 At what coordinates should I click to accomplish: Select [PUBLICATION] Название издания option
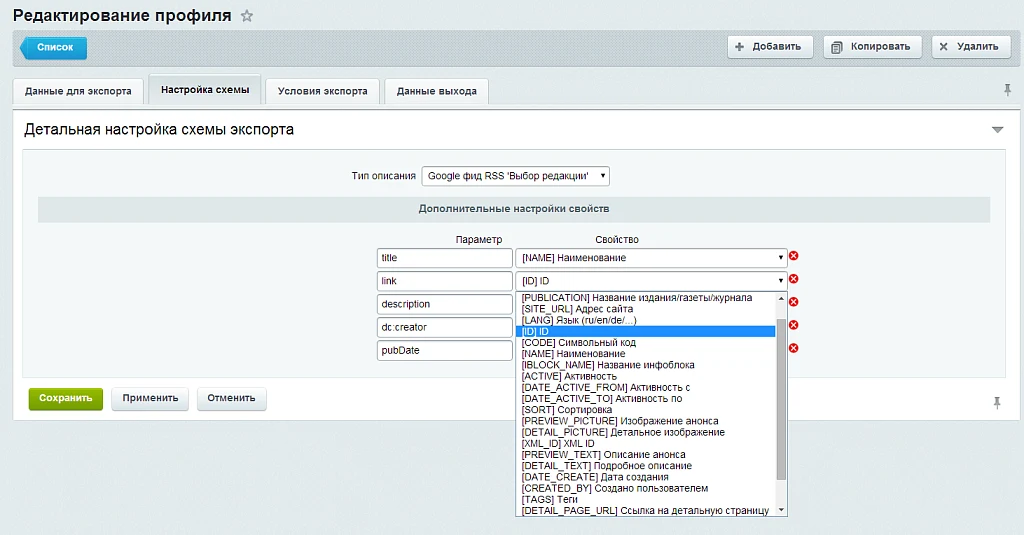point(645,298)
